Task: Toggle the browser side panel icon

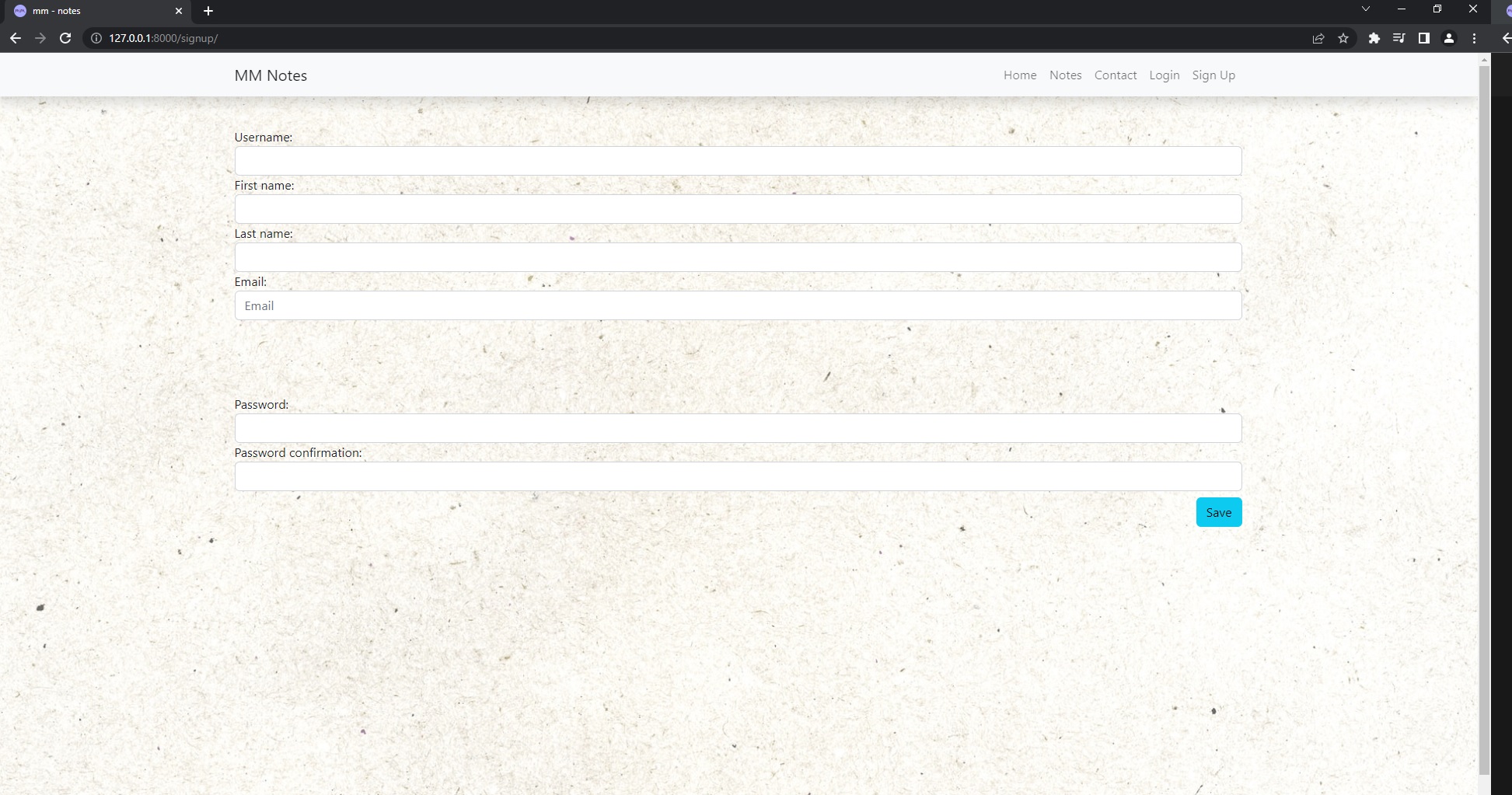Action: [1424, 38]
